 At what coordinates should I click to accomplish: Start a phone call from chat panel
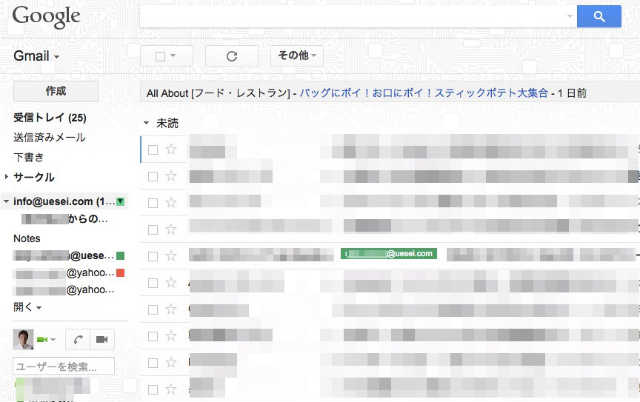click(78, 339)
